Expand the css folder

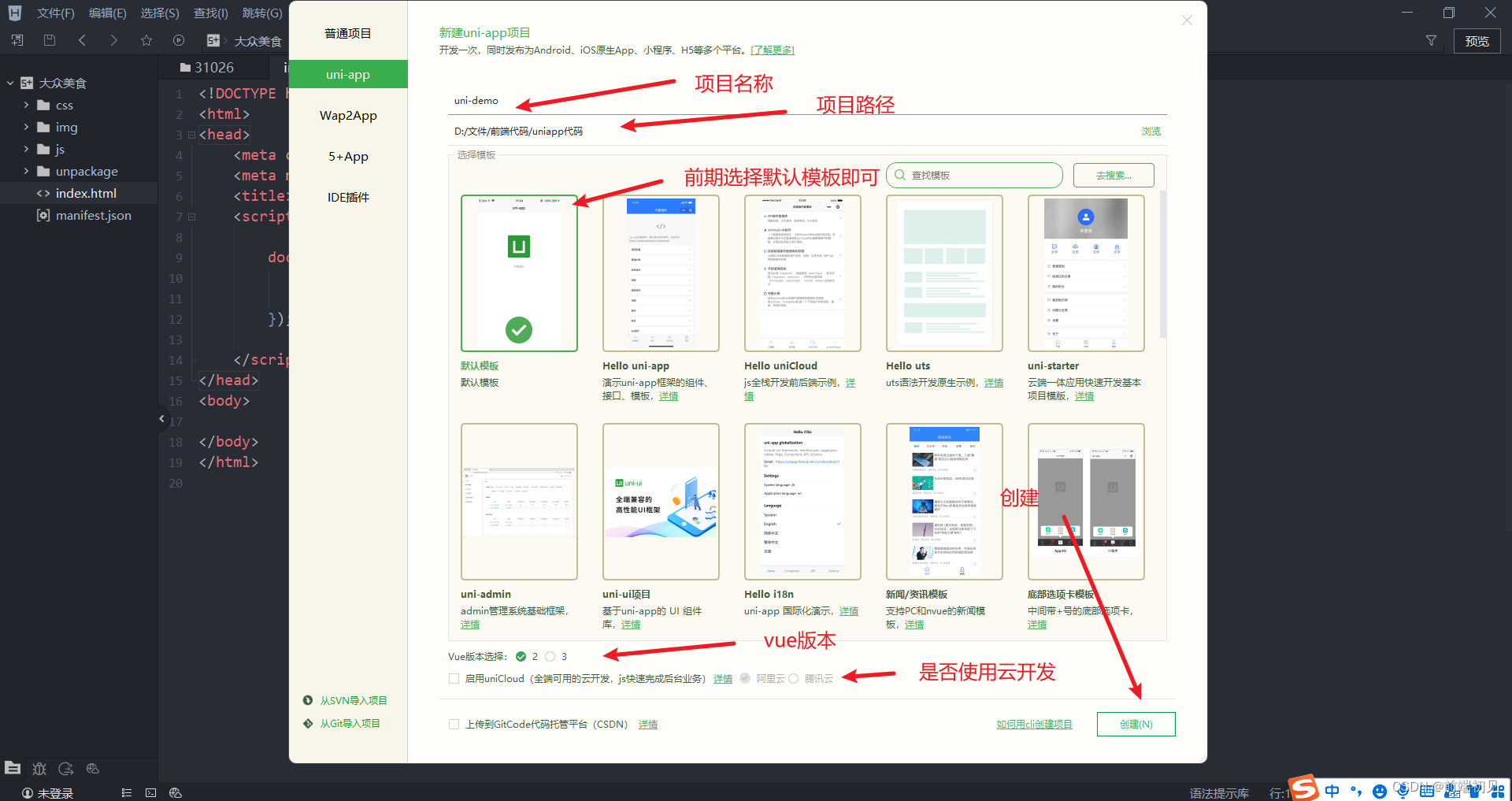[x=26, y=105]
